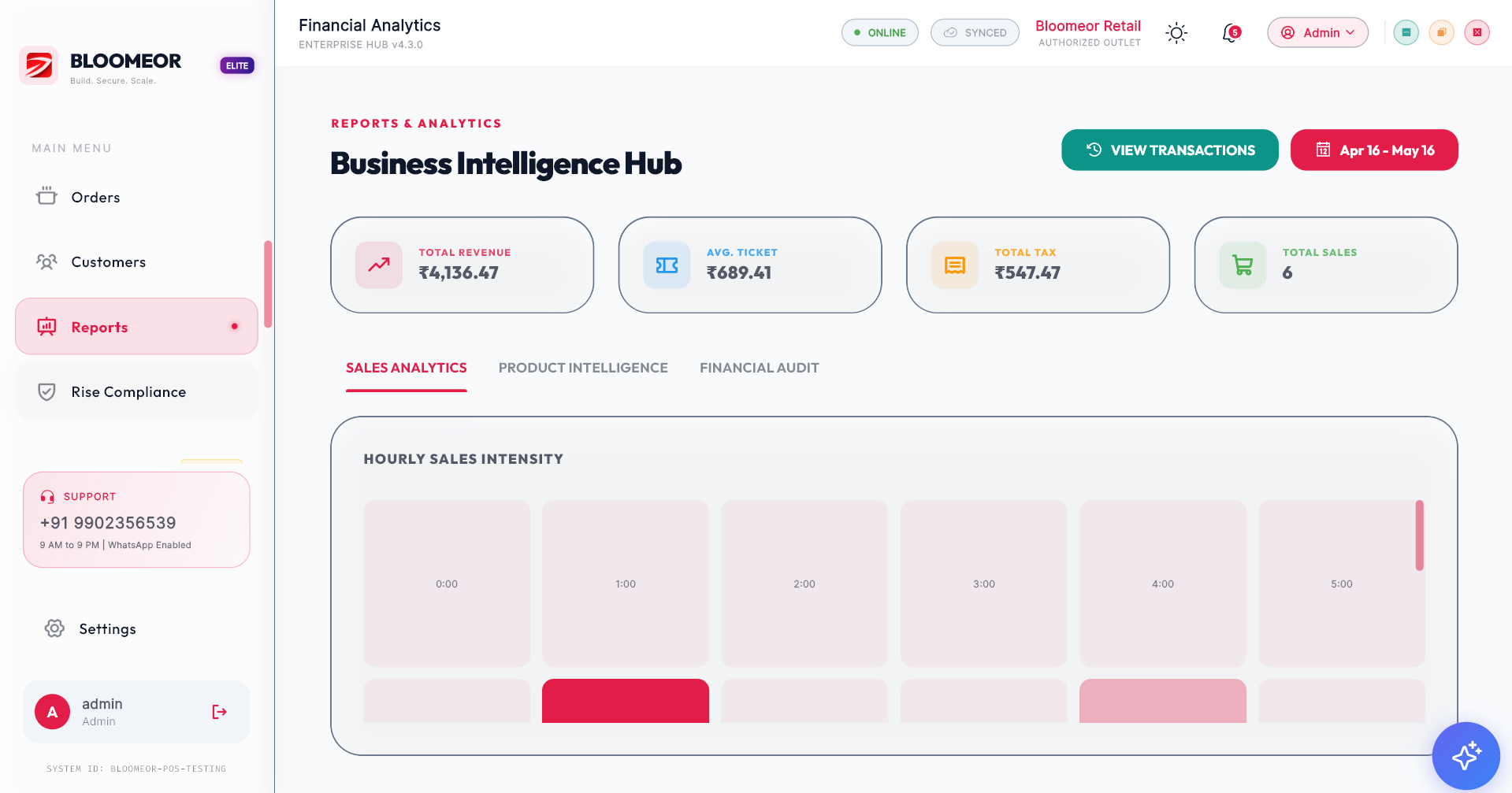Click the logout icon beside admin
This screenshot has height=793, width=1512.
(220, 712)
